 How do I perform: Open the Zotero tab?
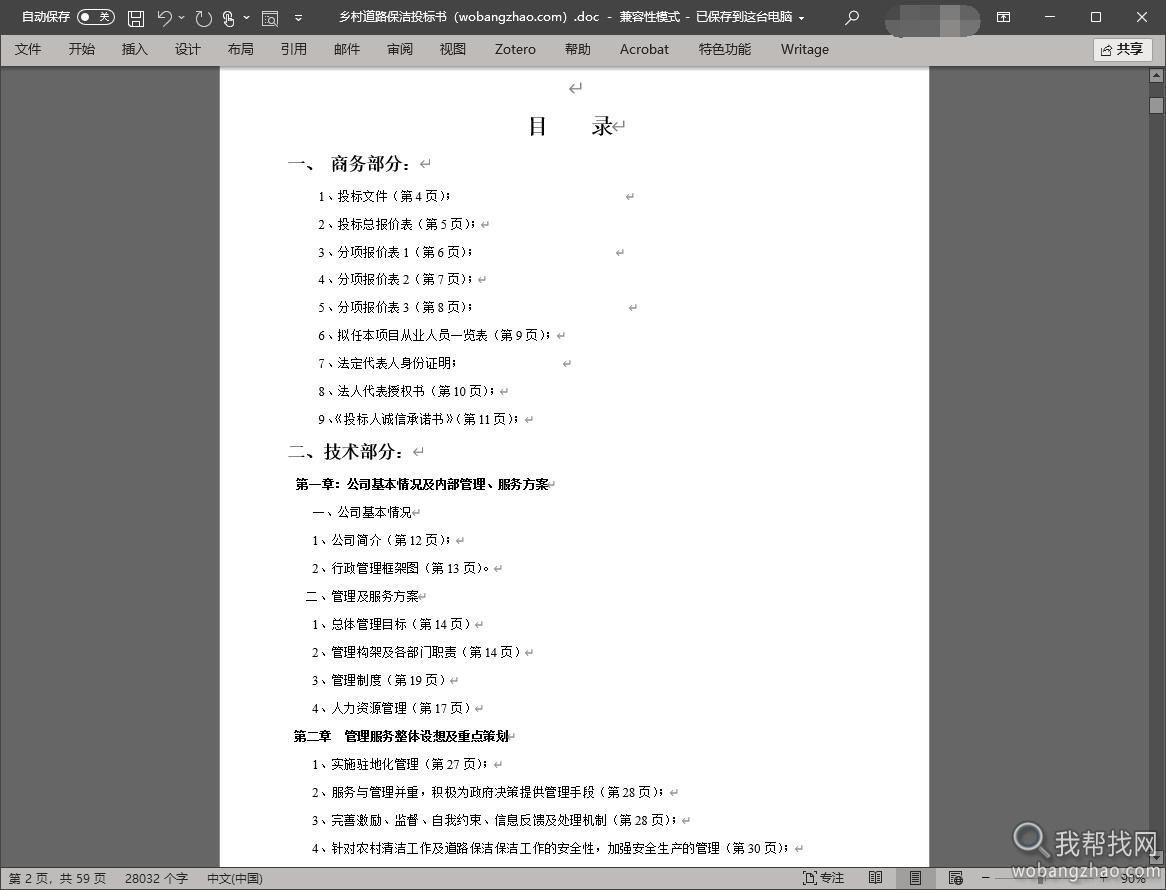click(515, 49)
